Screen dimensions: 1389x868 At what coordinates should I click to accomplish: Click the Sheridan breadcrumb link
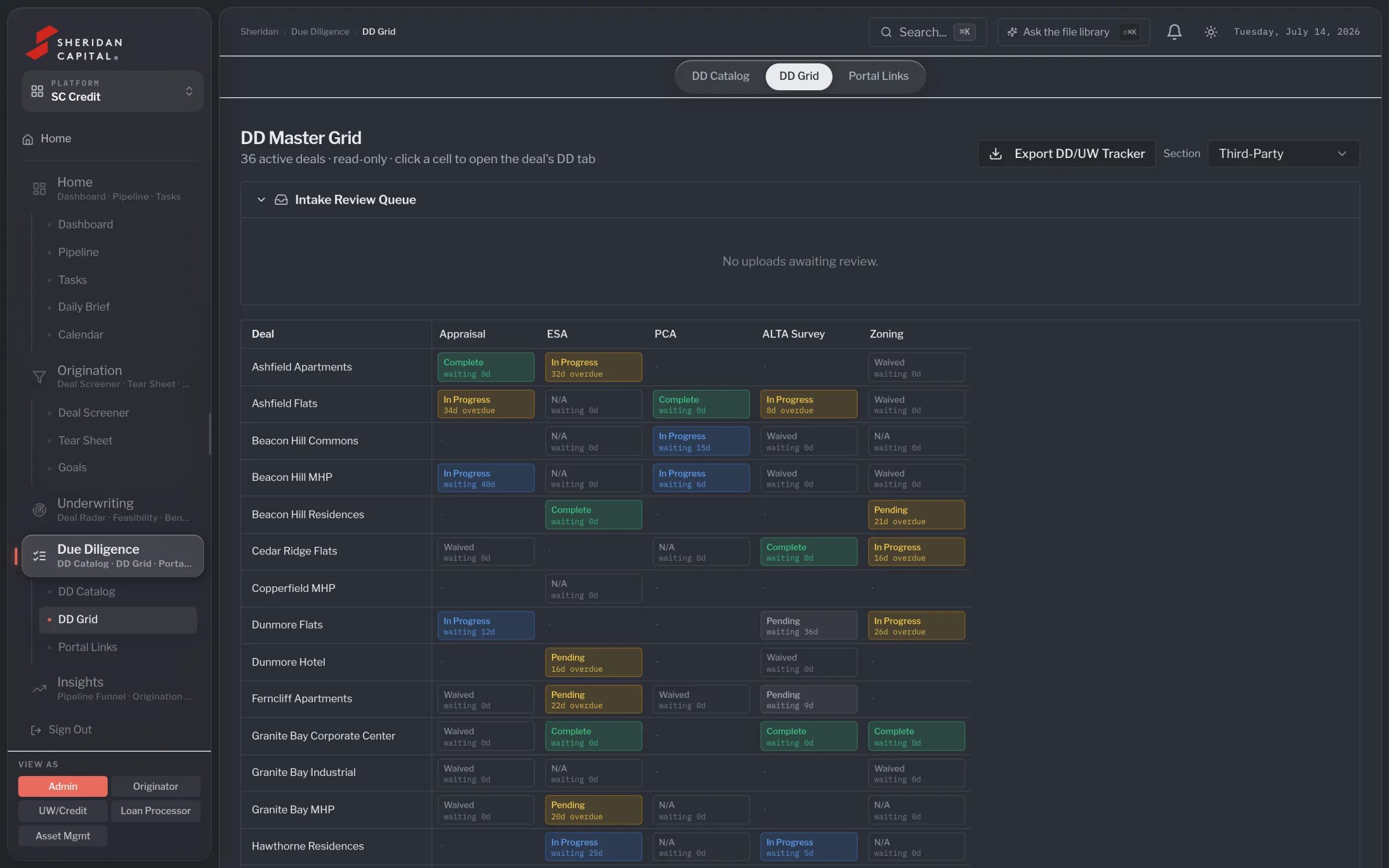(259, 32)
